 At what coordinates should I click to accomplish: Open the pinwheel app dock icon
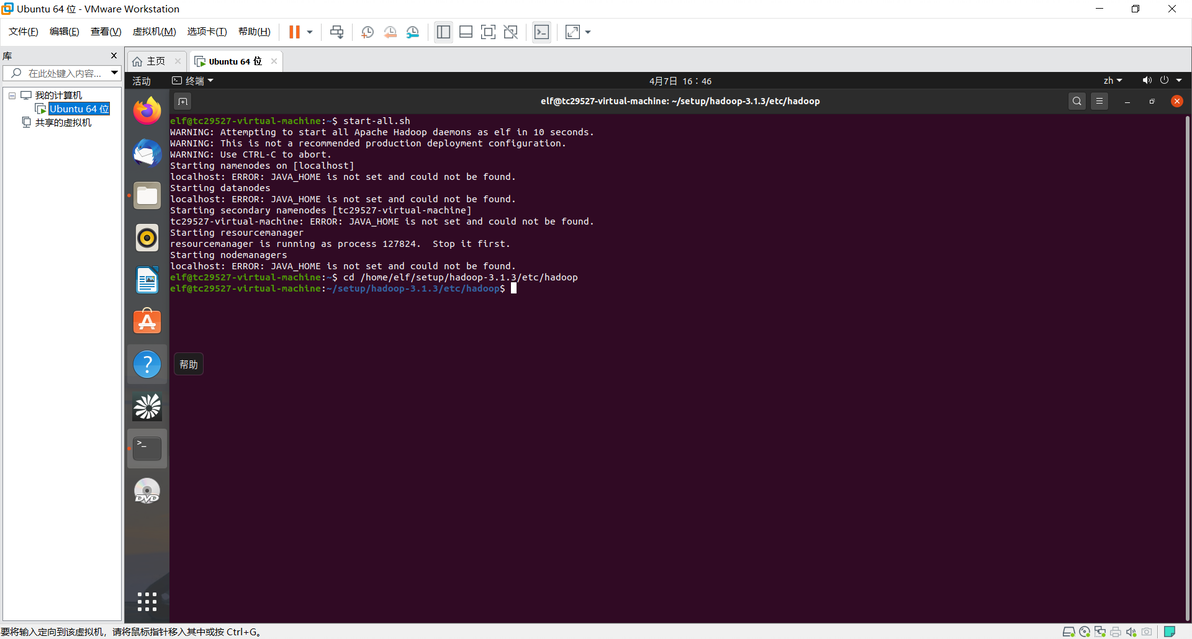click(147, 407)
